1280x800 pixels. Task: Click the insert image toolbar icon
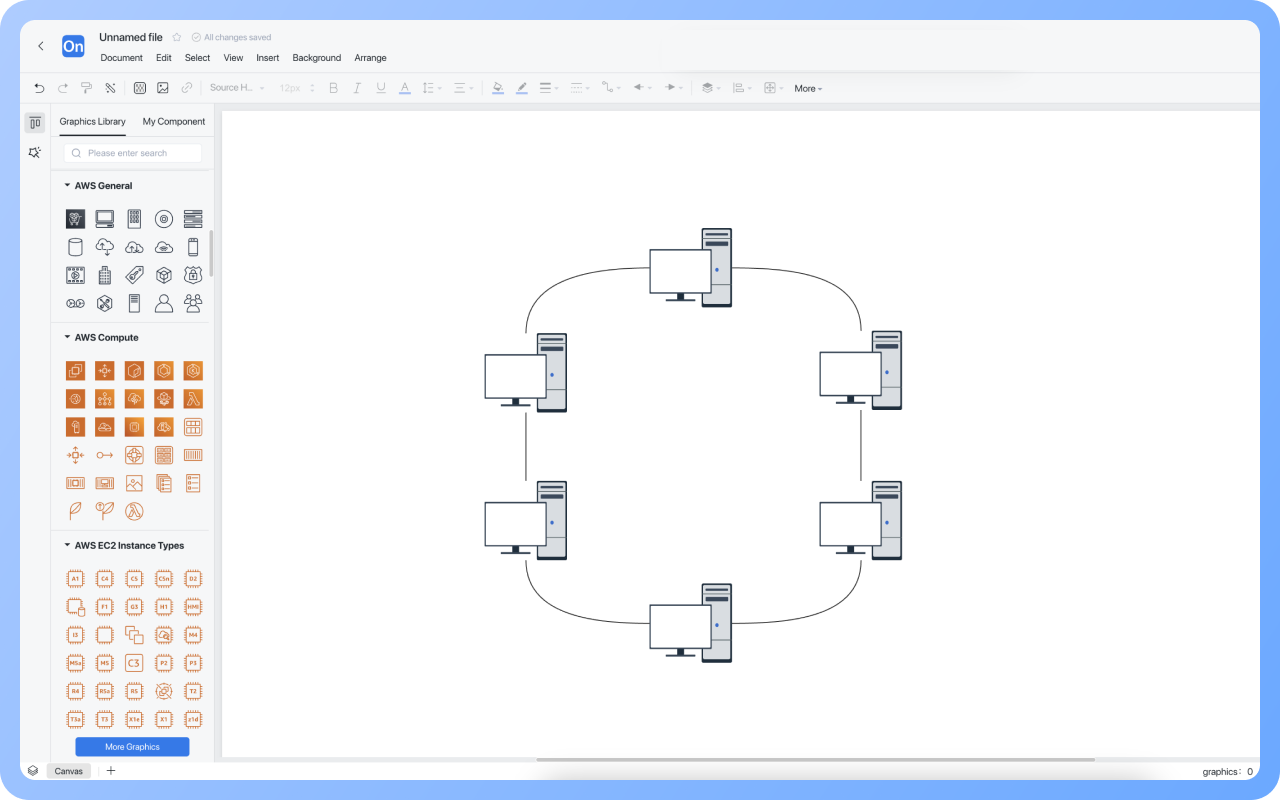click(x=163, y=88)
